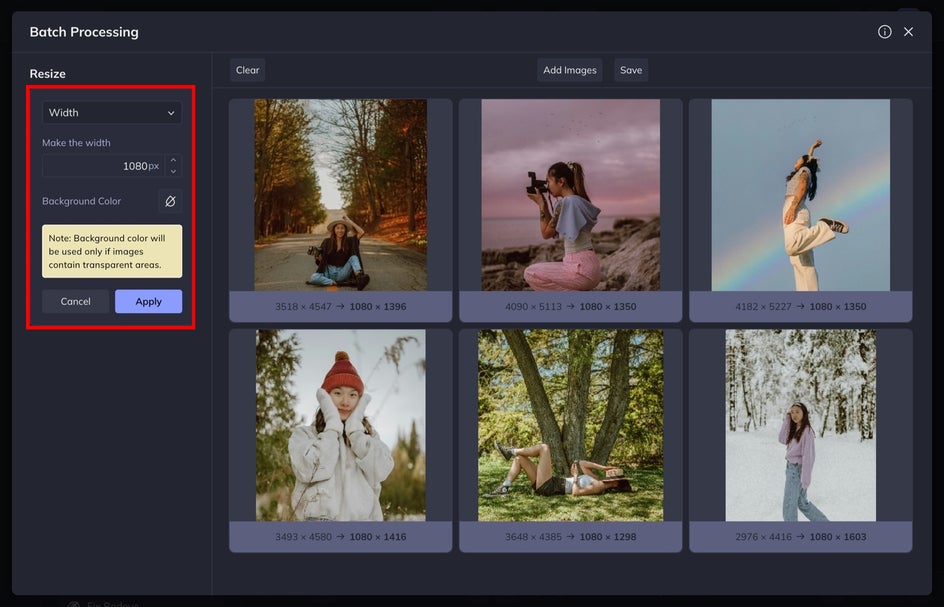The width and height of the screenshot is (944, 607).
Task: Open the Background Color swatch picker
Action: [170, 201]
